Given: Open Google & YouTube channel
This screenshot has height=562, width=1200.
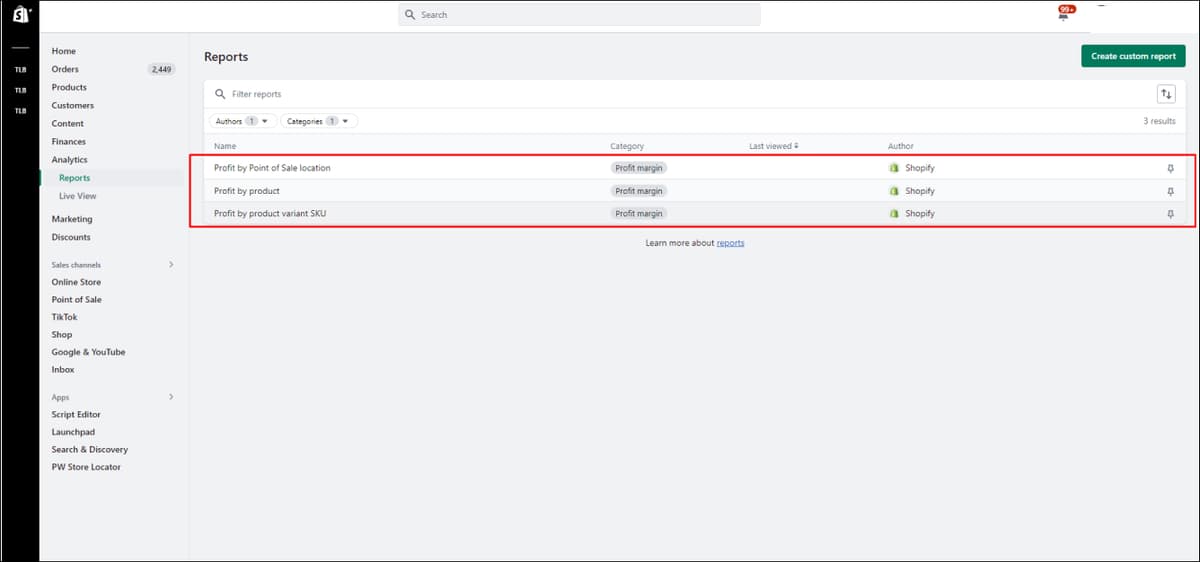Looking at the screenshot, I should tap(89, 352).
